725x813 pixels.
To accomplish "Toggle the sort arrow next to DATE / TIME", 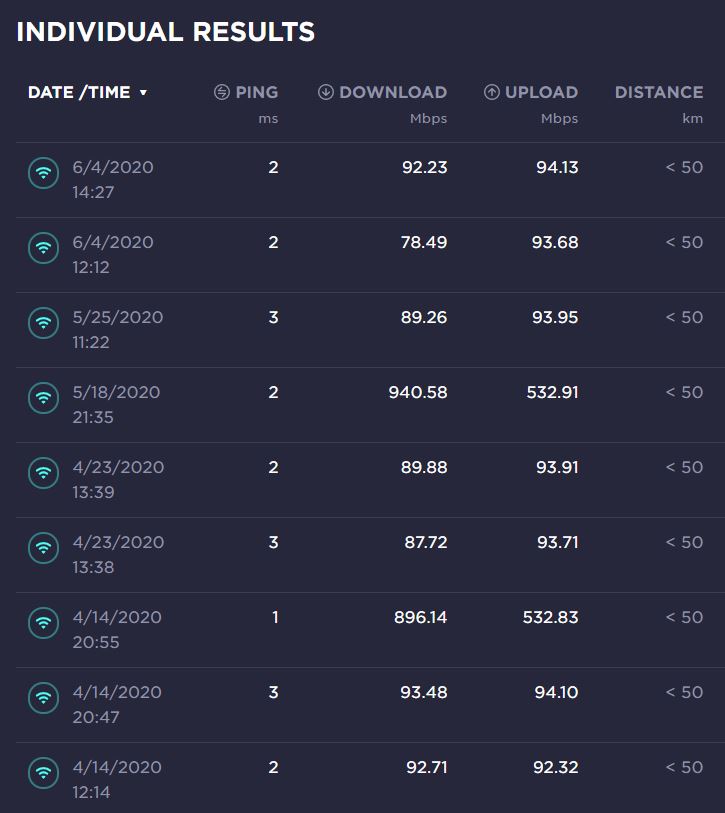I will tap(144, 93).
